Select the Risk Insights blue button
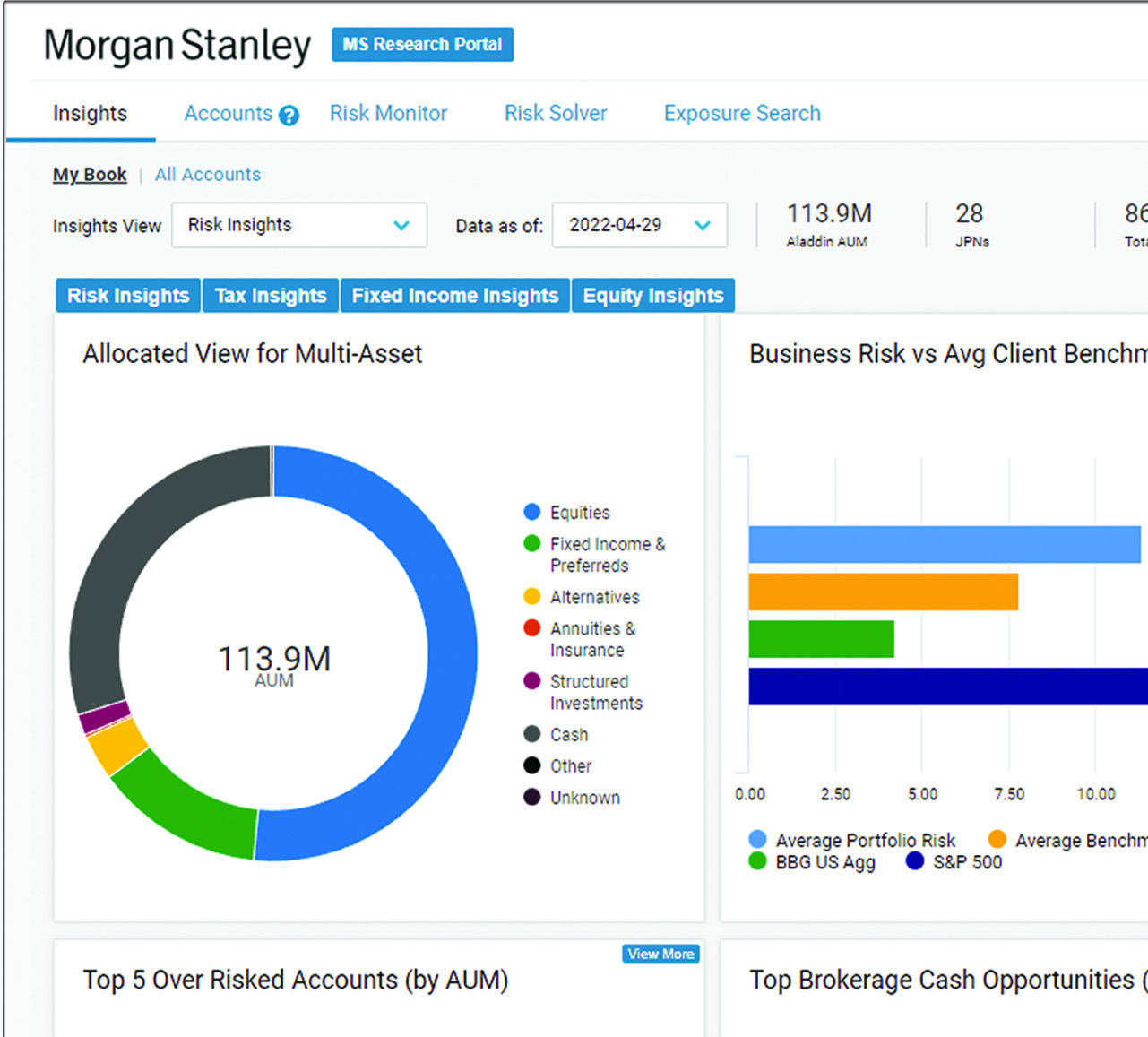 [x=128, y=296]
